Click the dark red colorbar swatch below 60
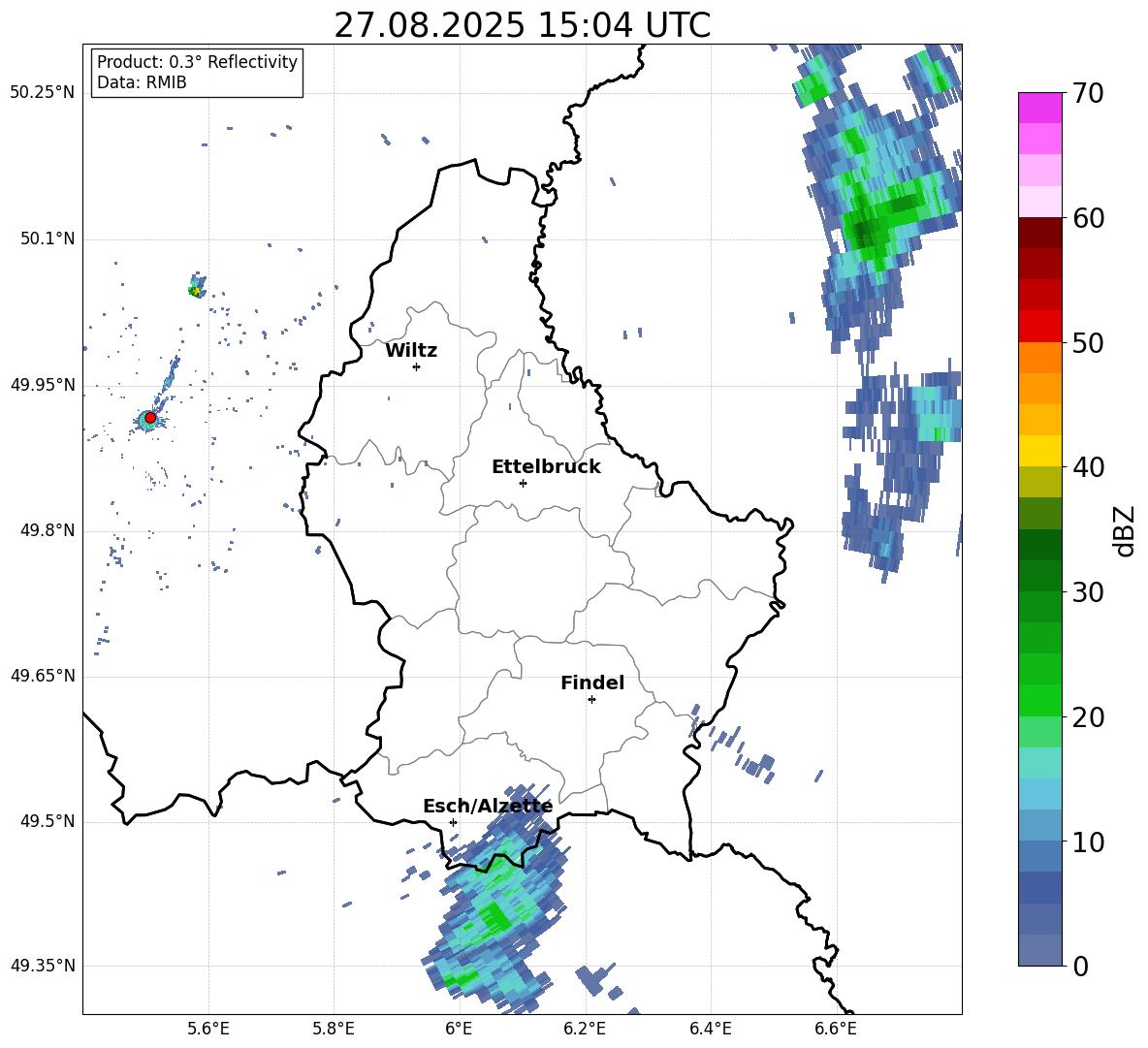Screen dimensions: 1148x1048 pyautogui.click(x=1040, y=233)
